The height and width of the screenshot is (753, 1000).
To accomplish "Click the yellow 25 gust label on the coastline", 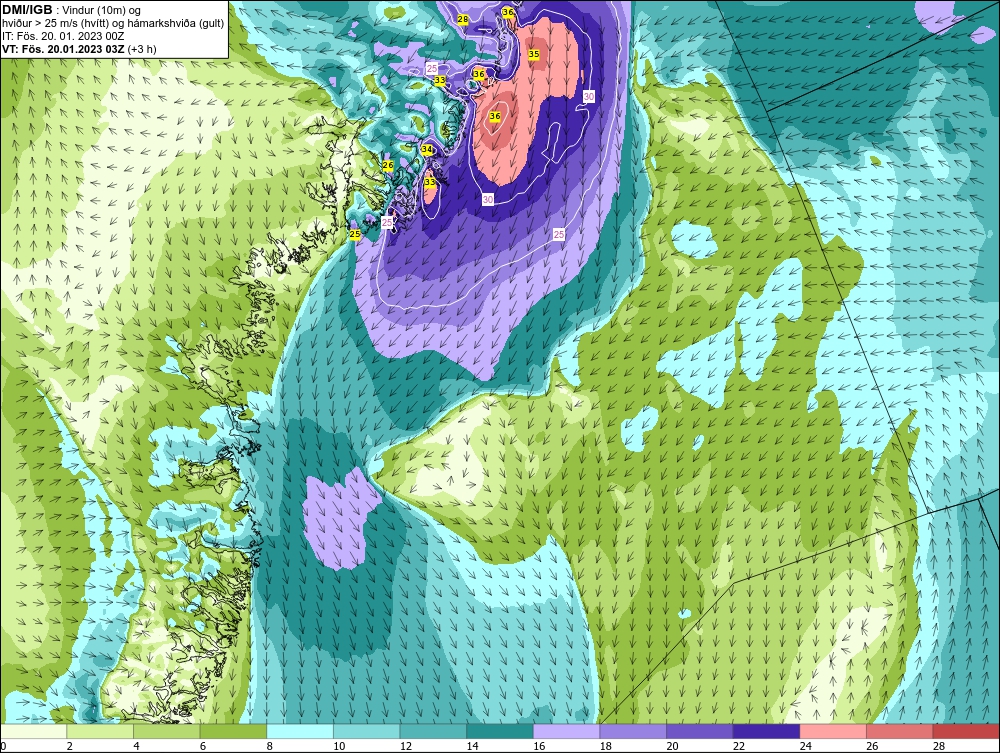I will click(x=355, y=234).
